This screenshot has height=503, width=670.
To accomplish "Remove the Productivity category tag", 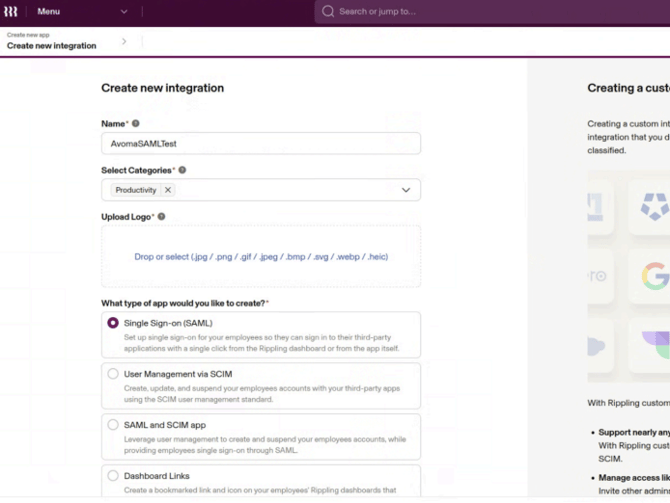I will coord(168,190).
